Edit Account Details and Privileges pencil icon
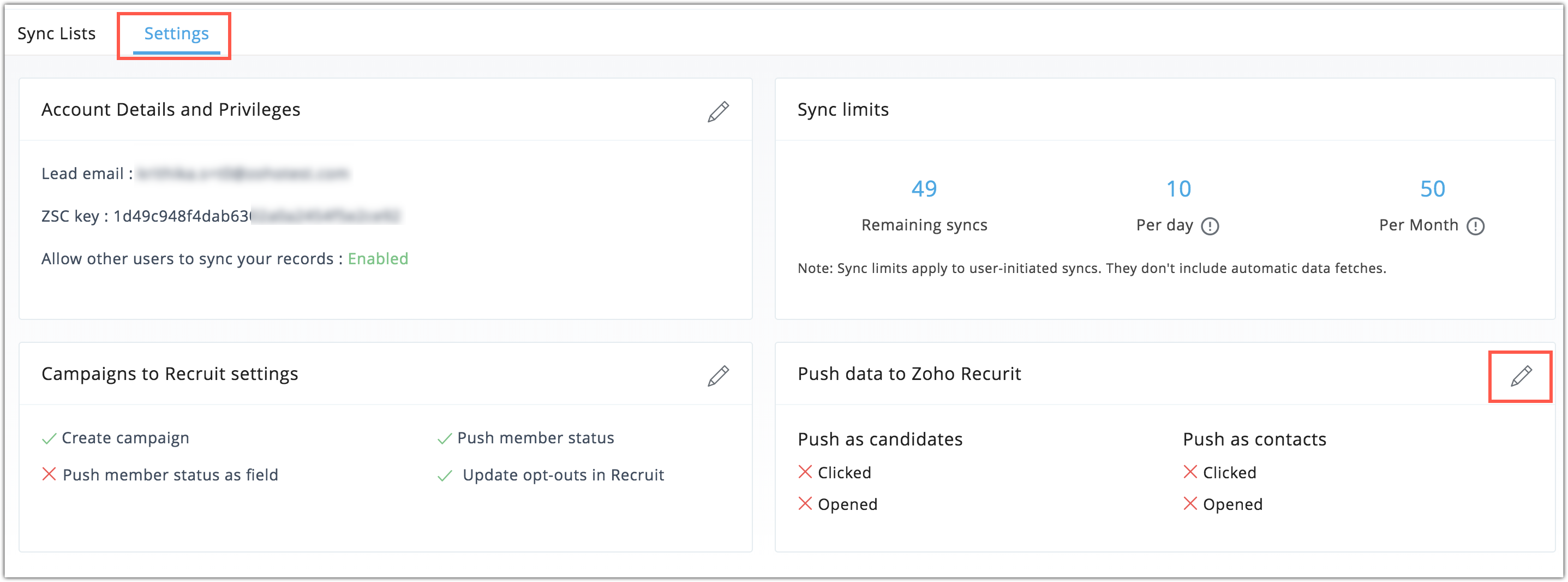 click(717, 111)
